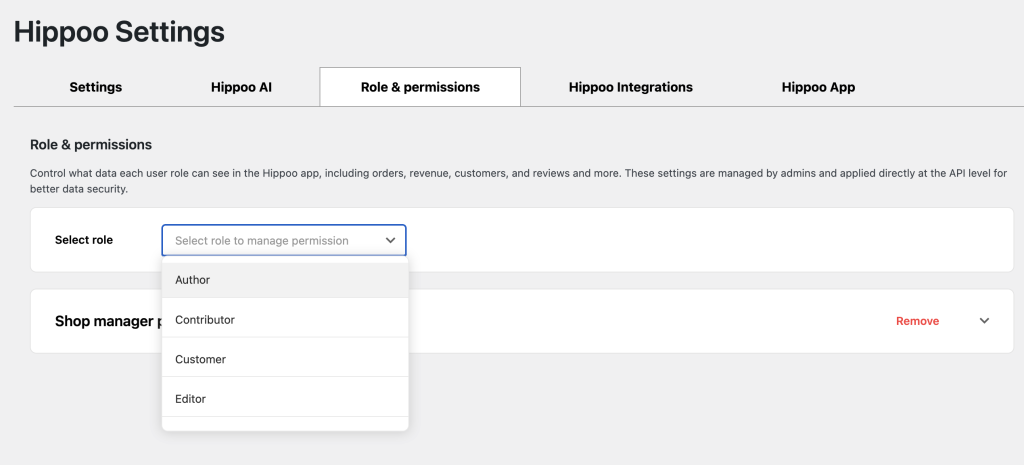1024x465 pixels.
Task: Collapse role dropdown using its chevron arrow
Action: [390, 241]
